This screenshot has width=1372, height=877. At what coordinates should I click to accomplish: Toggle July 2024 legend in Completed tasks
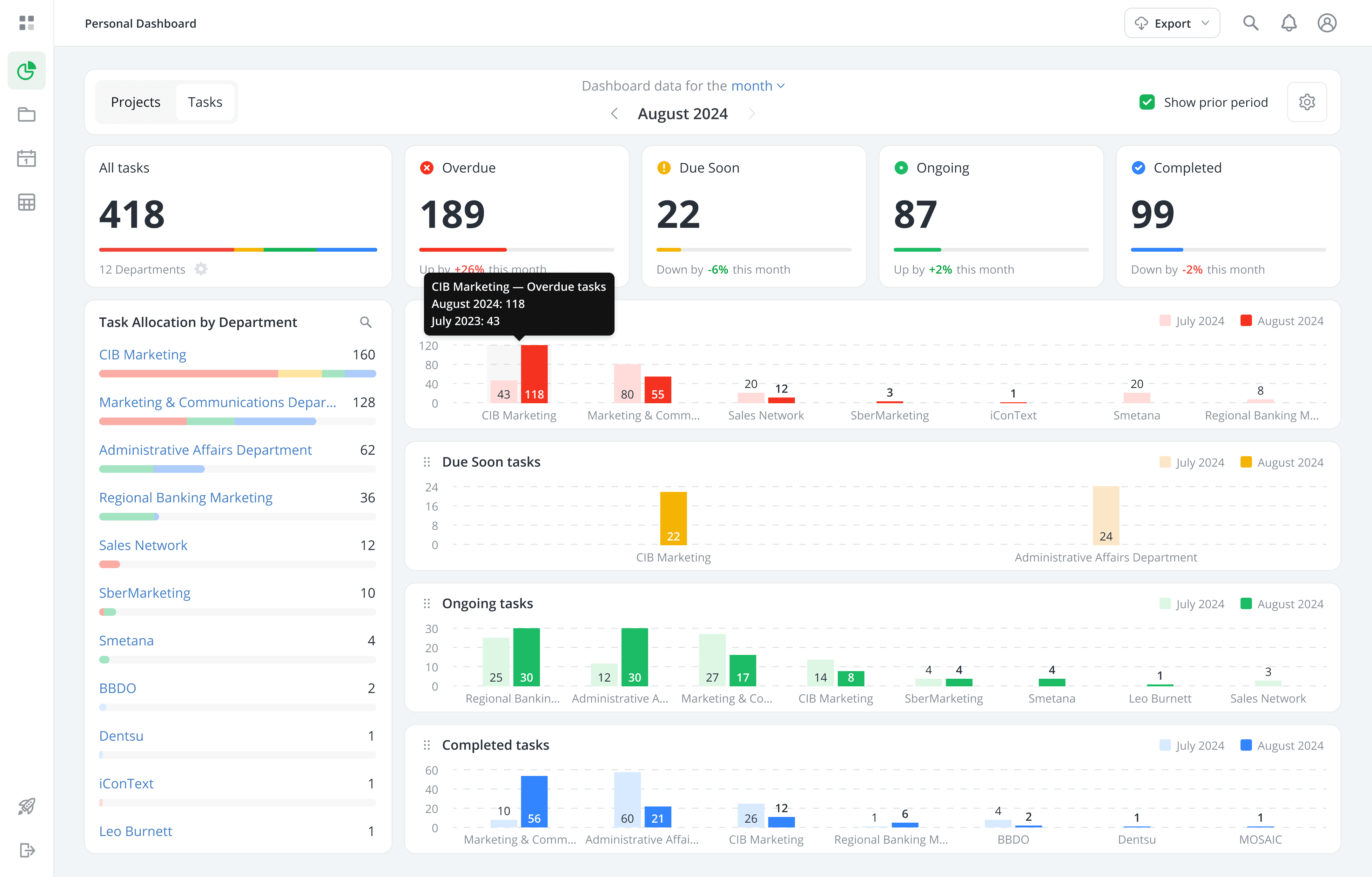pos(1192,745)
